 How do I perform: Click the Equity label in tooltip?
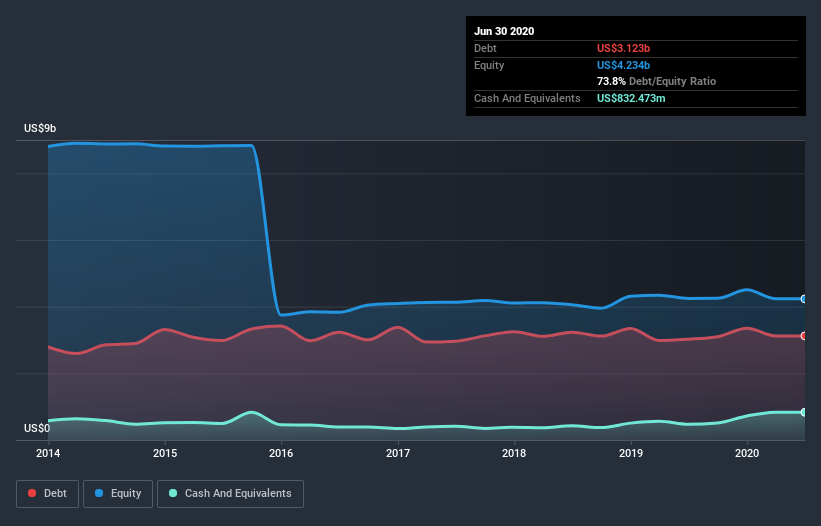[x=489, y=65]
